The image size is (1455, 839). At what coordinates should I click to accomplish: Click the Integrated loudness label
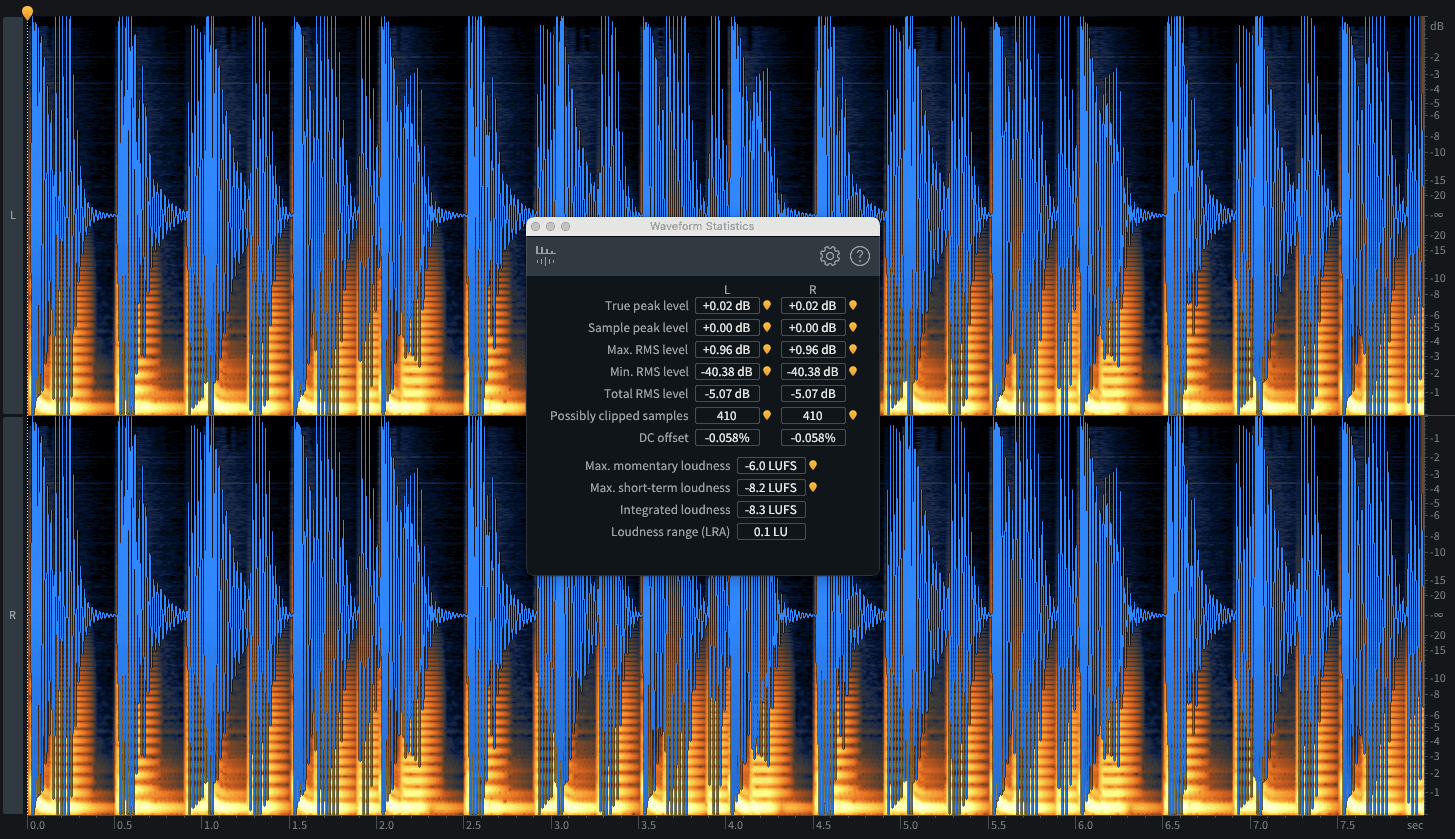(x=675, y=510)
